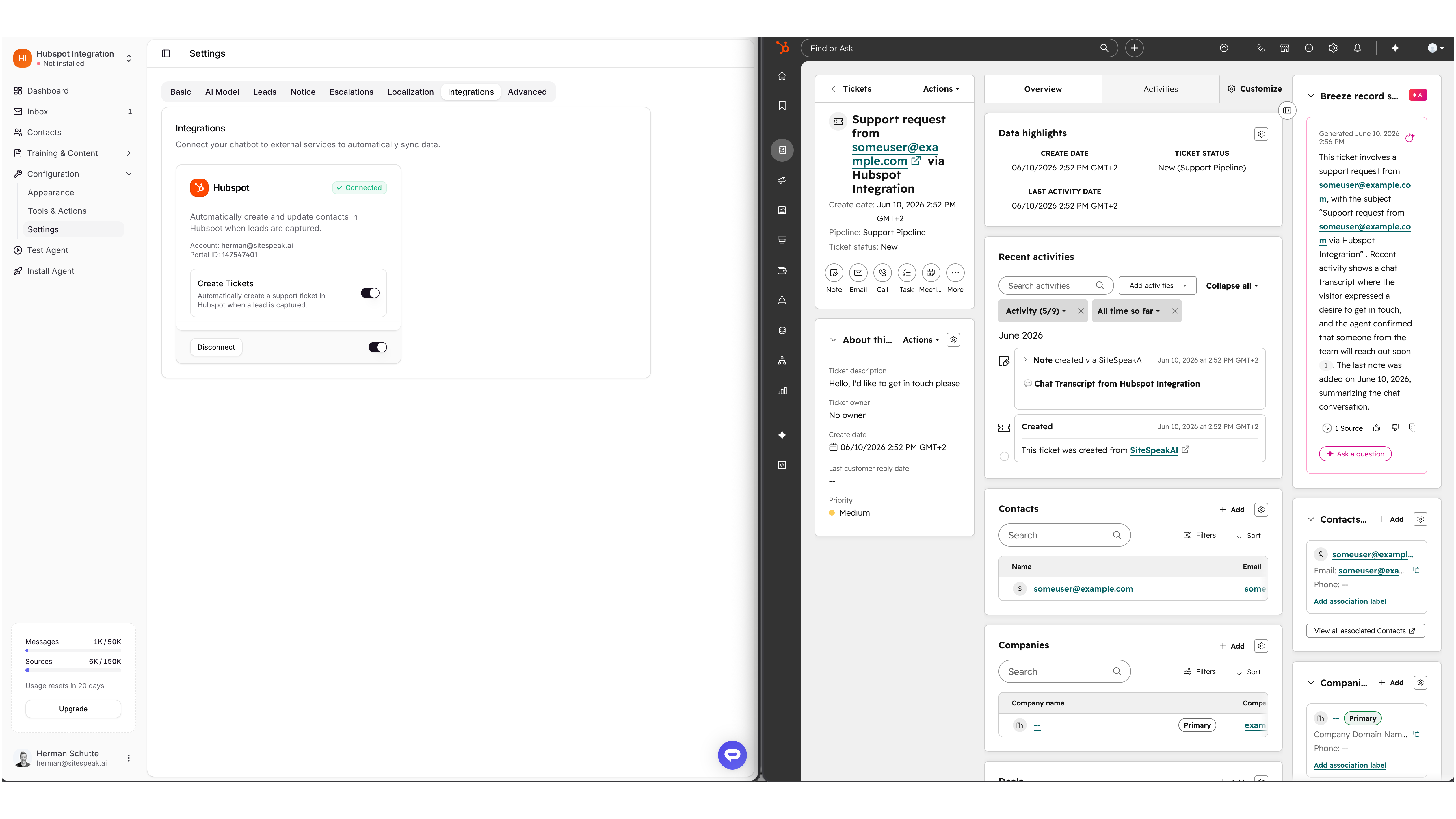Open the bookmarks icon in HubSpot sidebar
1456x819 pixels.
click(x=782, y=106)
